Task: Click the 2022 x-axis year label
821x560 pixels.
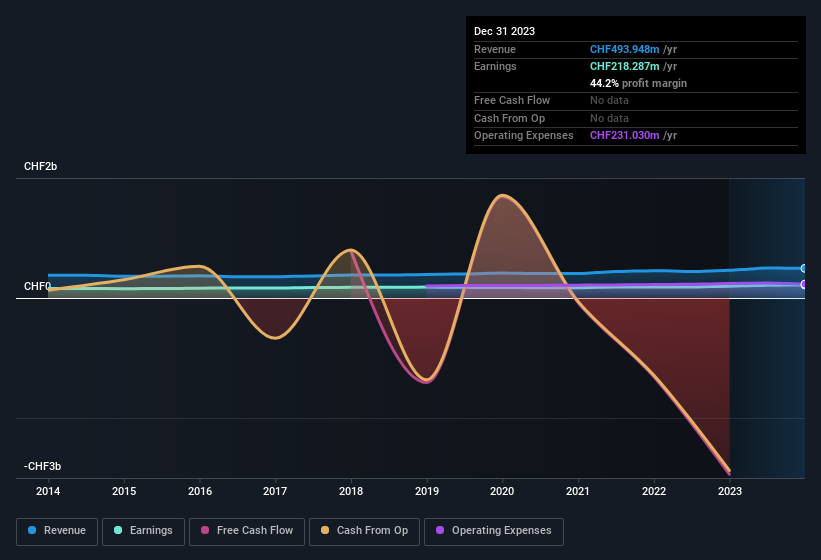Action: click(654, 491)
